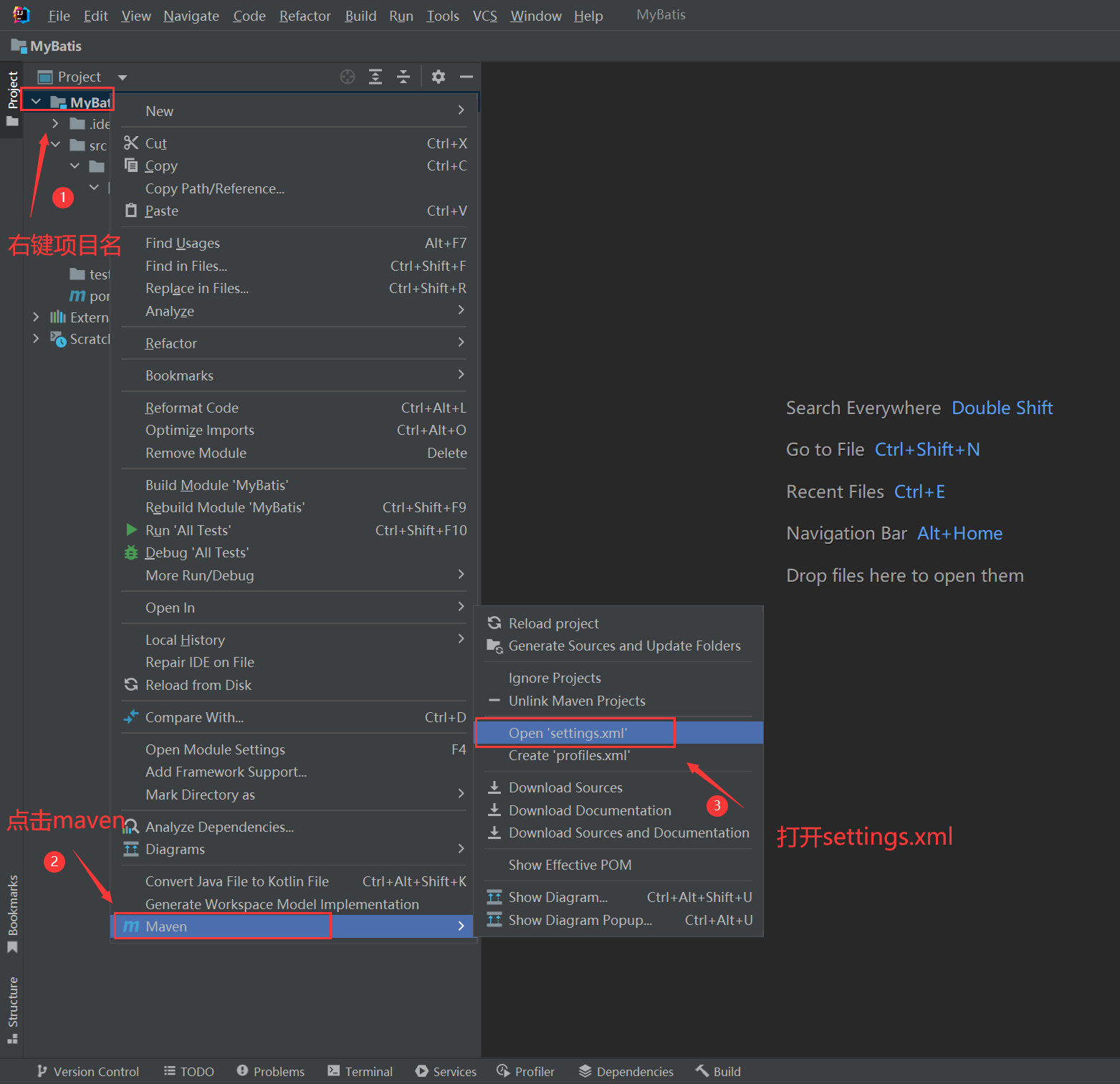Open the Tools menu
The image size is (1120, 1084).
(x=443, y=16)
